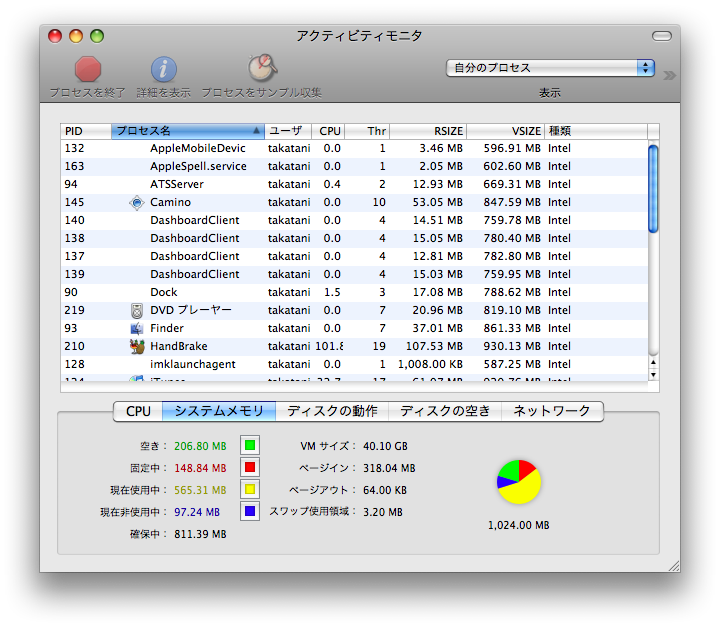
Task: Click the 565.31 MB active memory value
Action: 200,490
